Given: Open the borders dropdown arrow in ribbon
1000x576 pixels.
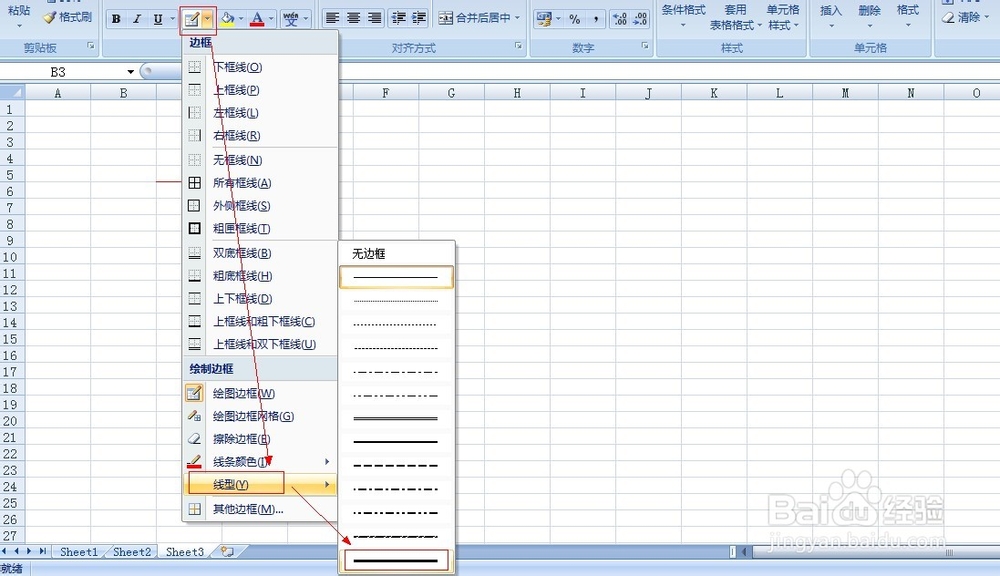Looking at the screenshot, I should (208, 19).
